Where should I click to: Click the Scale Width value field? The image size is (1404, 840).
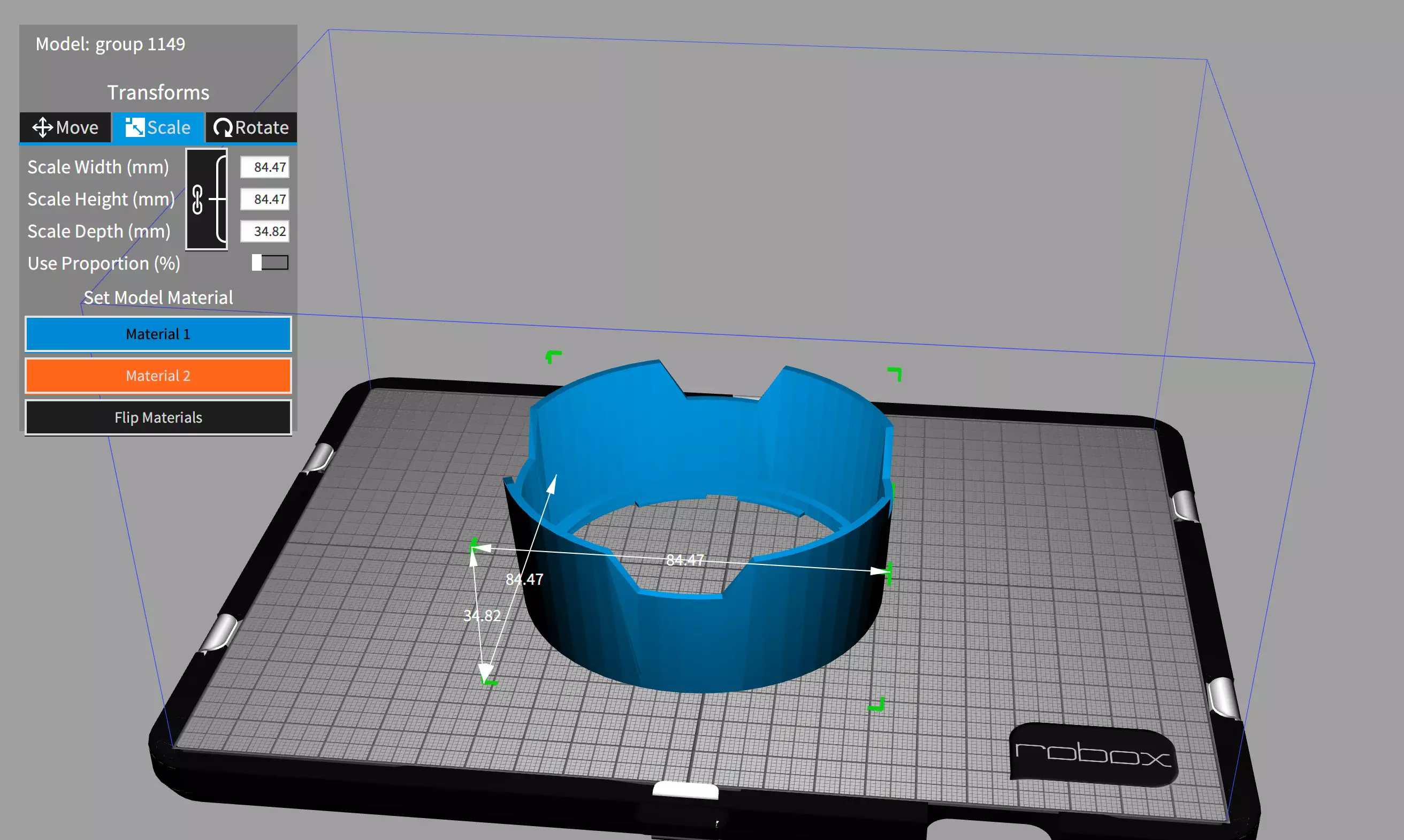(x=265, y=167)
